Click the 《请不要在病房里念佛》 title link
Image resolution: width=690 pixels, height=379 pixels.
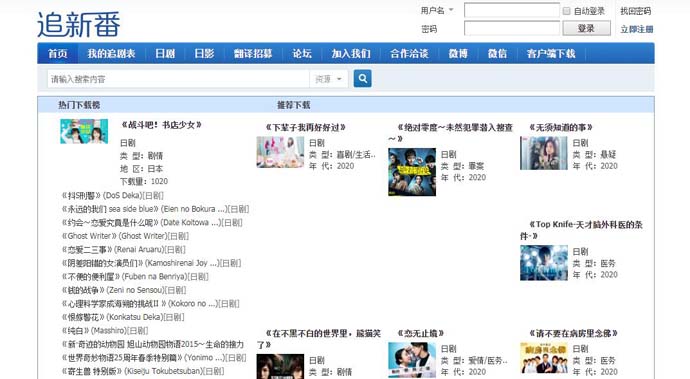pos(573,333)
